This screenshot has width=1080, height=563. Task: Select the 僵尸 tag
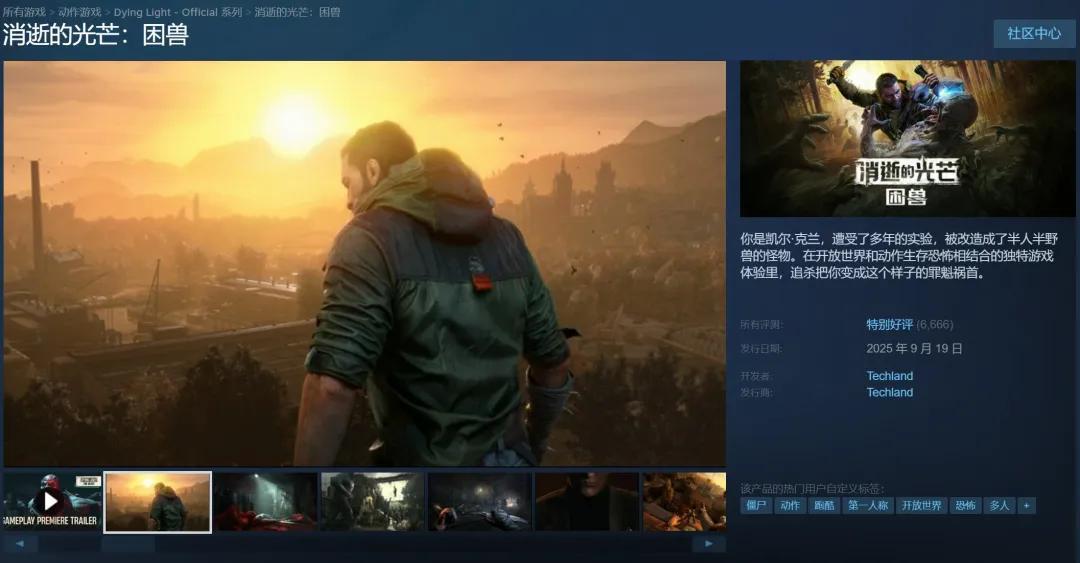[756, 506]
